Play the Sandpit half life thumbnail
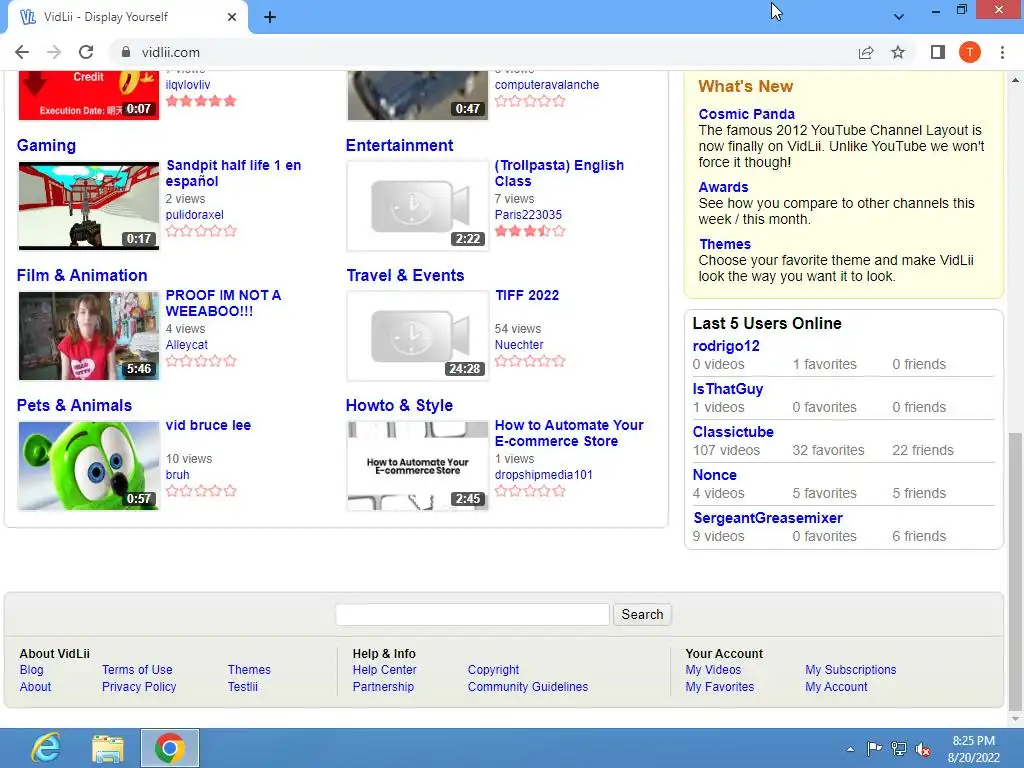 (89, 206)
